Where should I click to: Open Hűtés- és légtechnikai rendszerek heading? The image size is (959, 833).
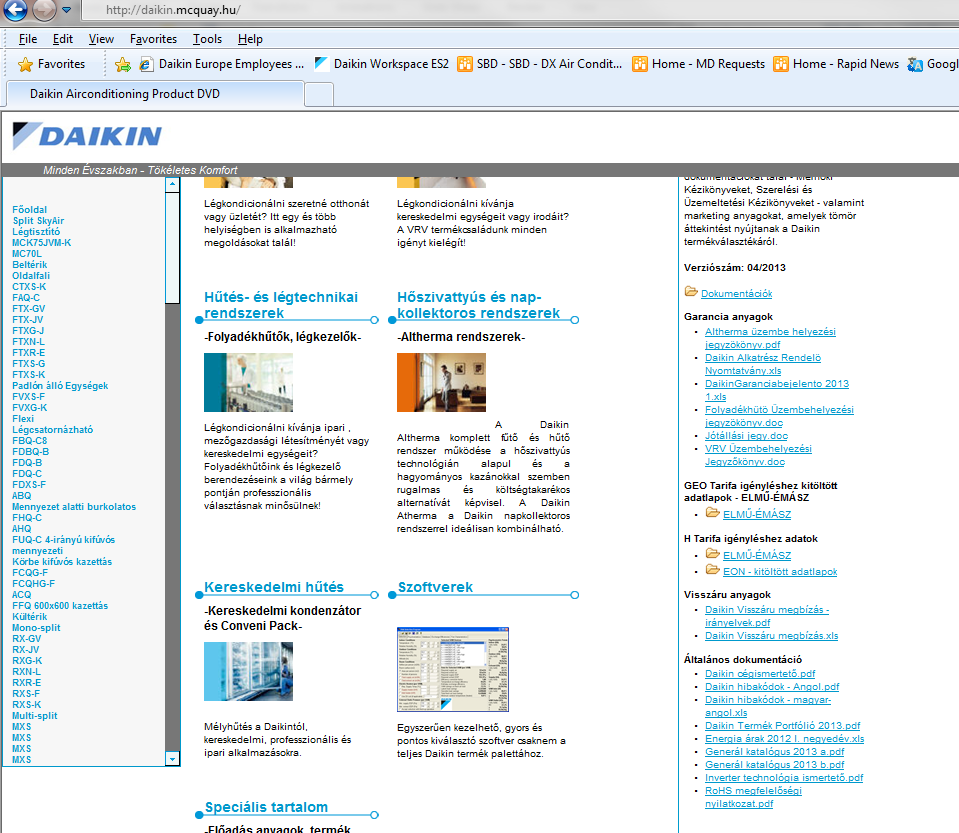point(281,305)
